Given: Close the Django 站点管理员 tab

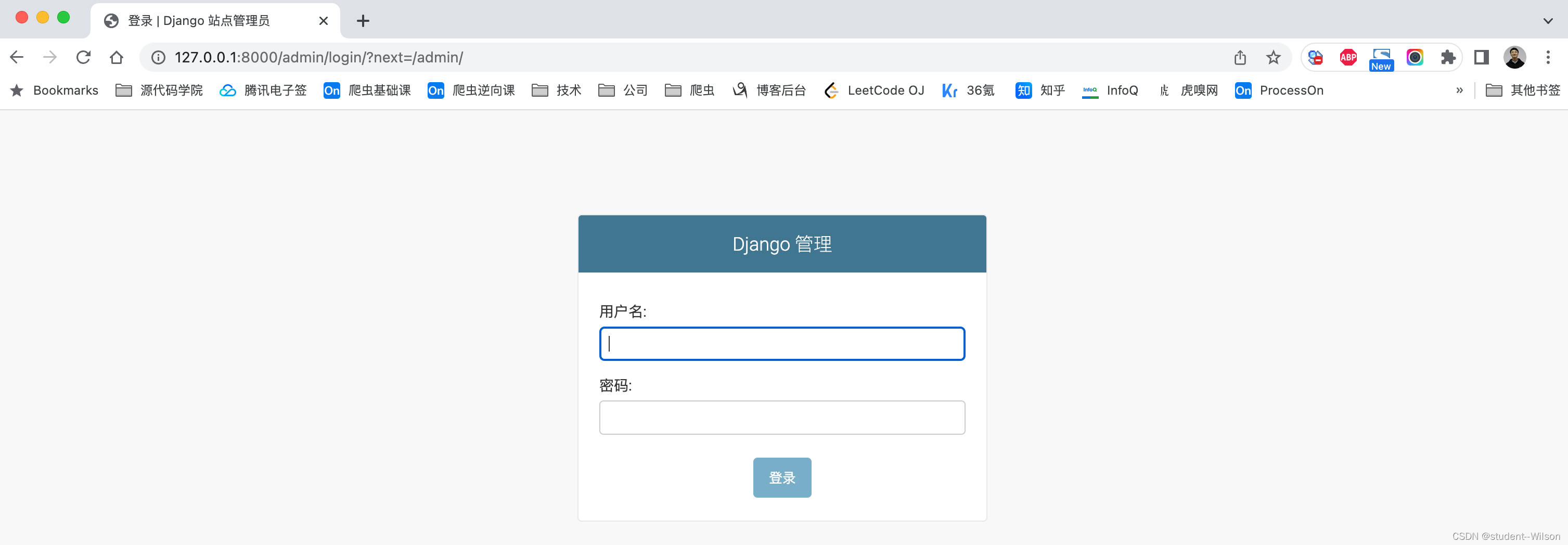Looking at the screenshot, I should [323, 21].
